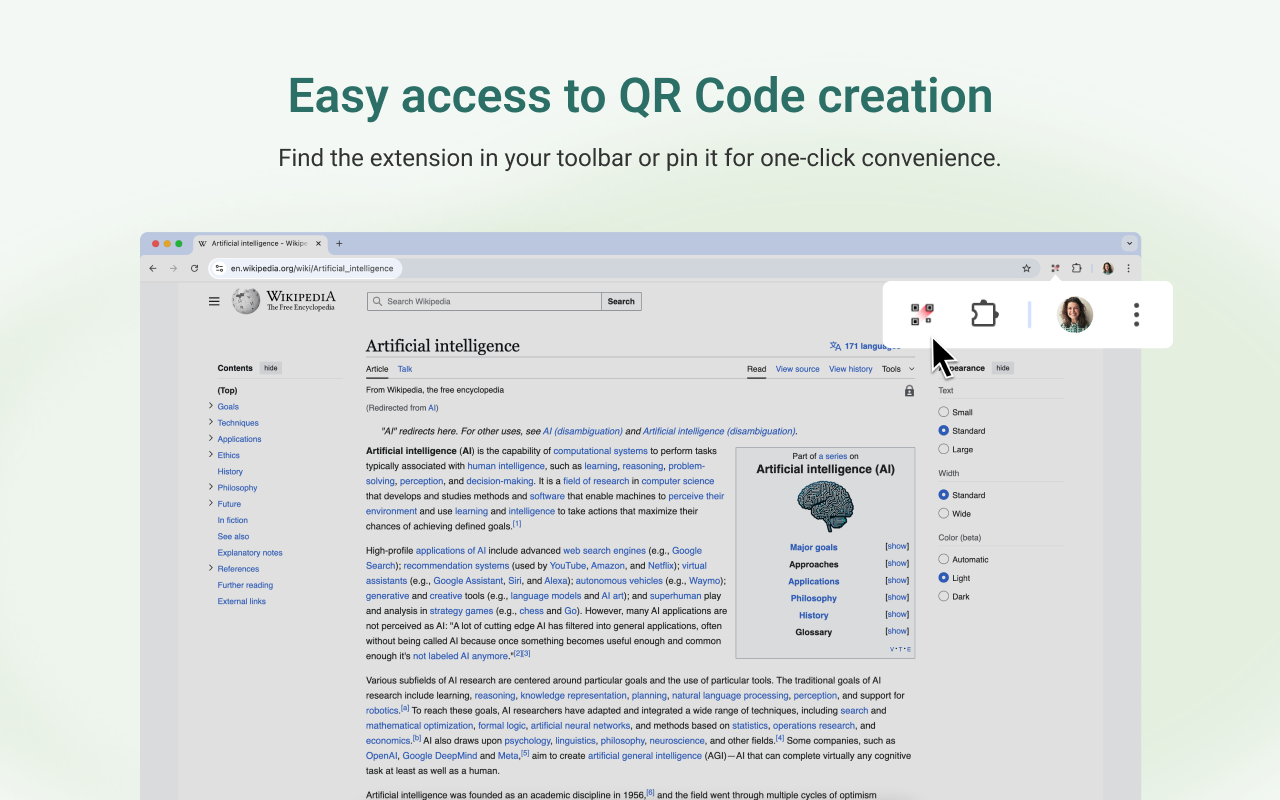The width and height of the screenshot is (1280, 800).
Task: Click the Wikipedia globe logo
Action: (245, 300)
